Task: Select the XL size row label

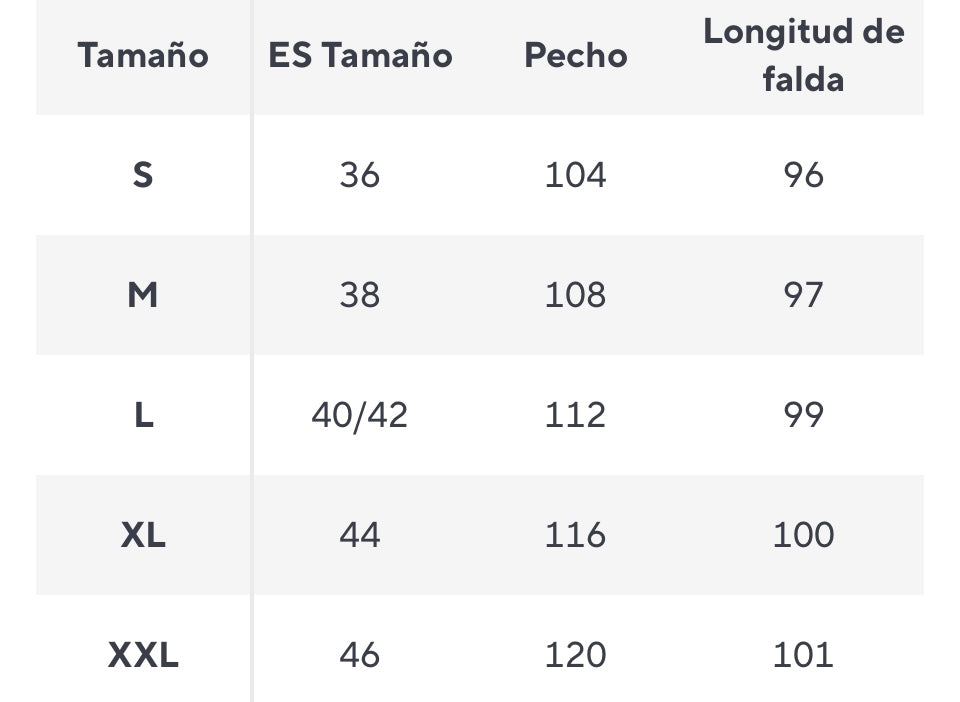Action: coord(143,535)
